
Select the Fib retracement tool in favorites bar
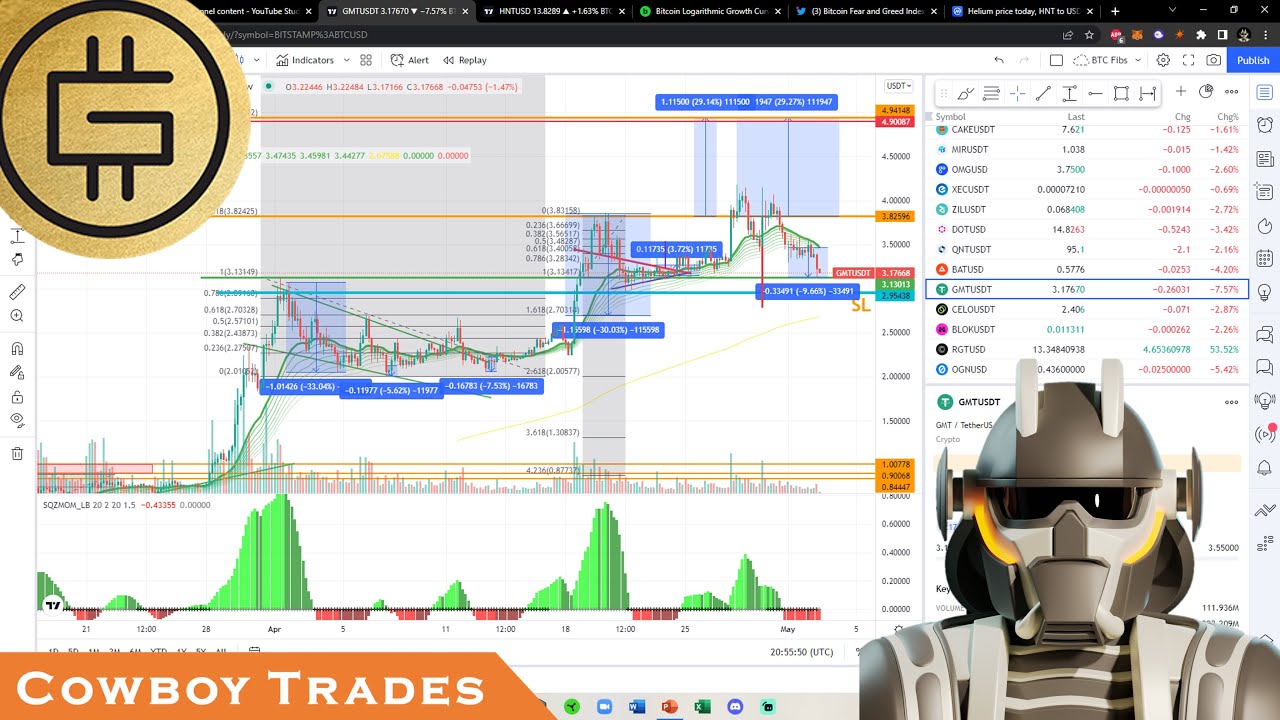991,93
